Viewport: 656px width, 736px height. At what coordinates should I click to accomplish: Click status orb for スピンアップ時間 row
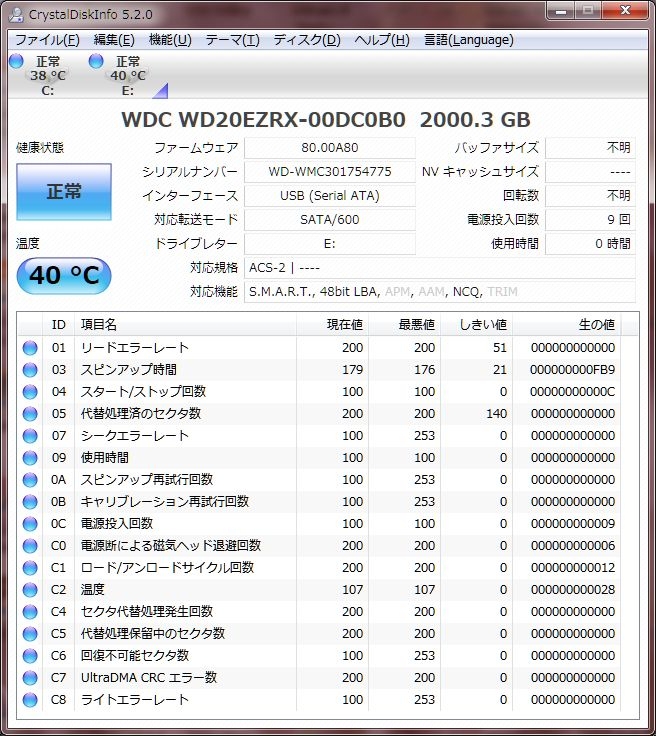coord(30,370)
